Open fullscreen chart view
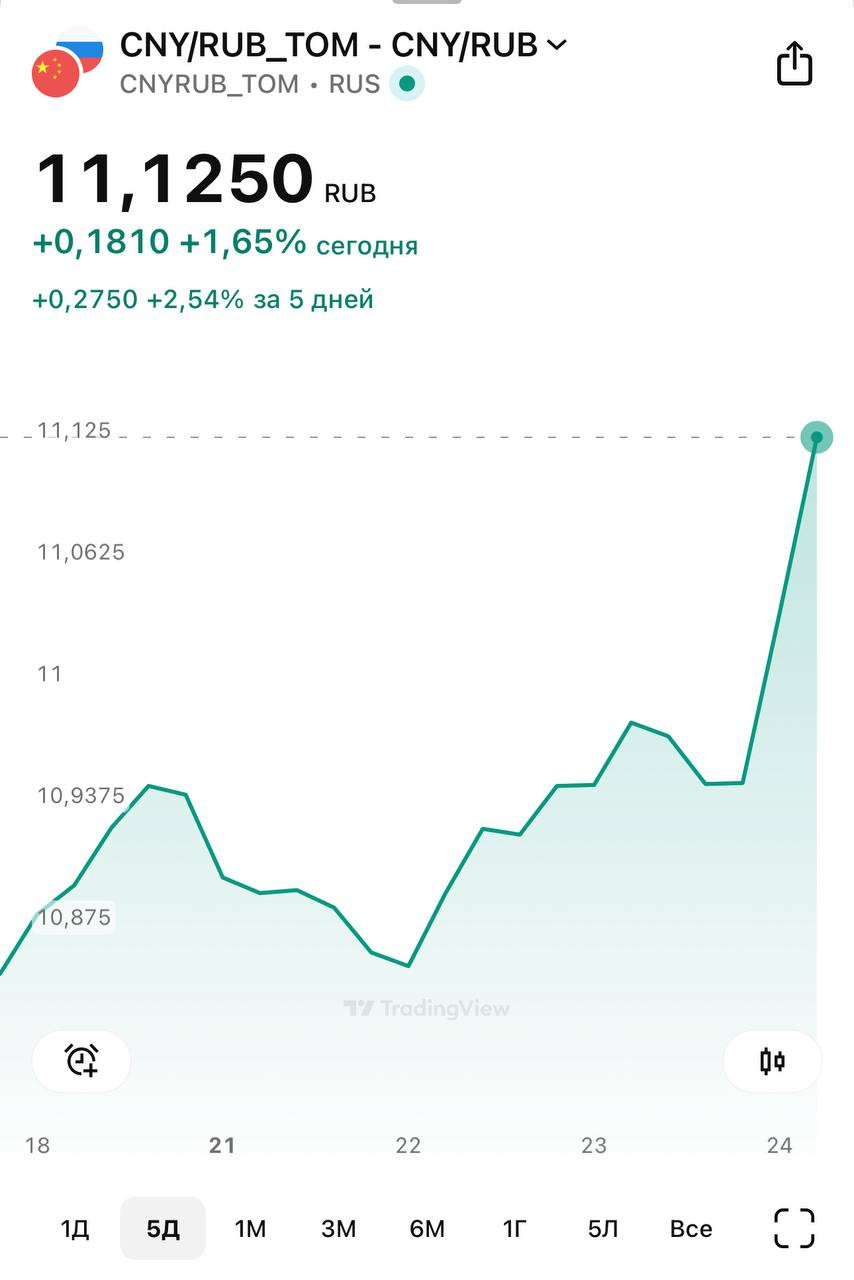Image resolution: width=854 pixels, height=1280 pixels. 794,1228
